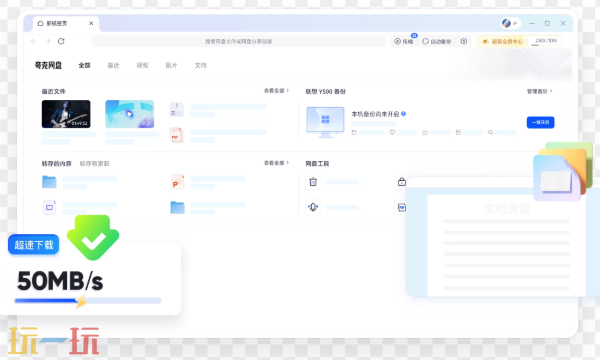Play the blue anime video thumbnail
600x360 pixels.
coord(130,114)
